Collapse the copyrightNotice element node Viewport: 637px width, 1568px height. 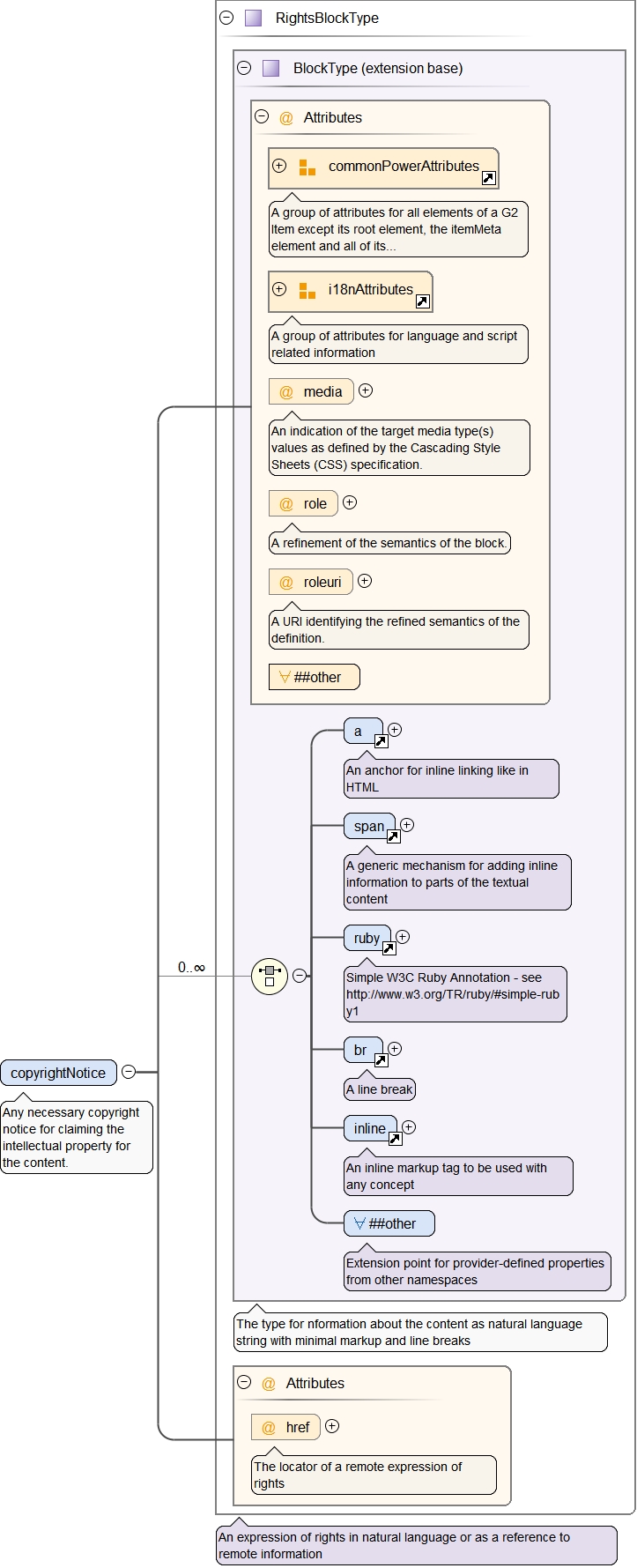(x=129, y=1072)
